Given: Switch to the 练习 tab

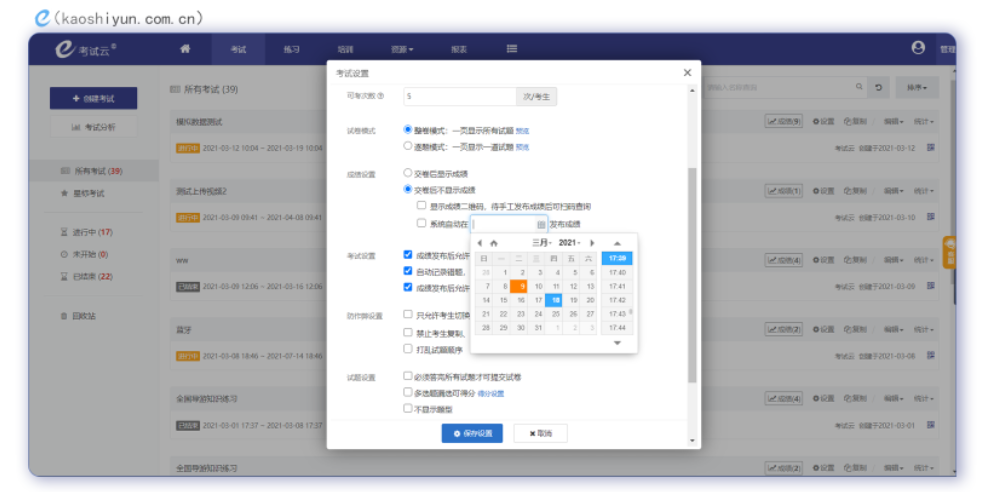Looking at the screenshot, I should (291, 48).
